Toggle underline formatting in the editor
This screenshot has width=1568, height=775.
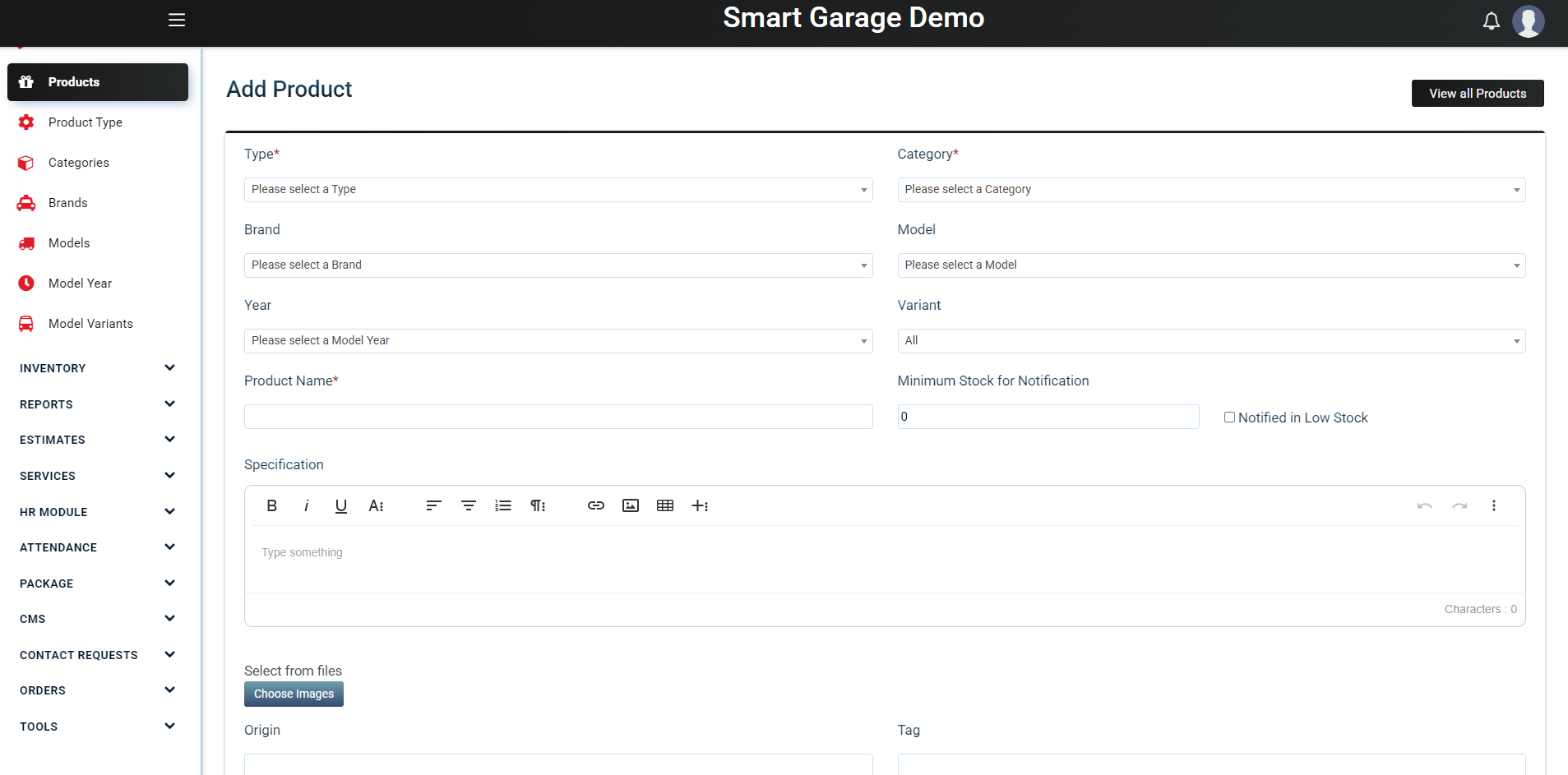340,505
